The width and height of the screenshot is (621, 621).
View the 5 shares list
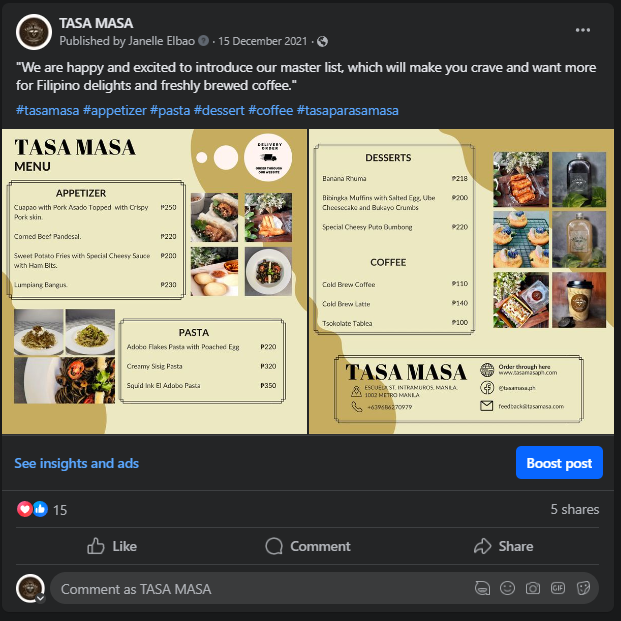[575, 509]
